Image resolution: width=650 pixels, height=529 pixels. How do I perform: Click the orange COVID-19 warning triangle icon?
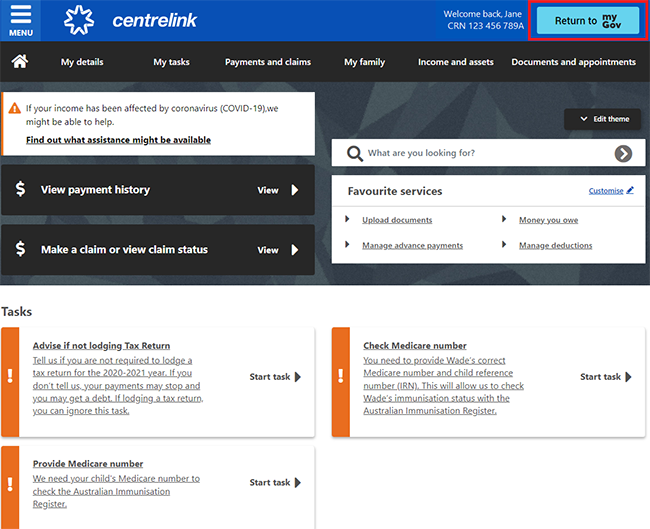(x=15, y=108)
